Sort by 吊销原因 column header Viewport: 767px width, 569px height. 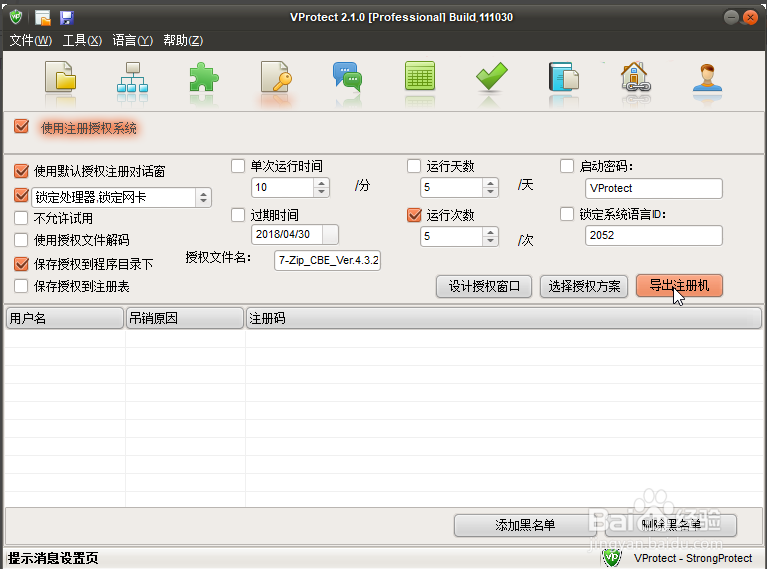pos(185,319)
